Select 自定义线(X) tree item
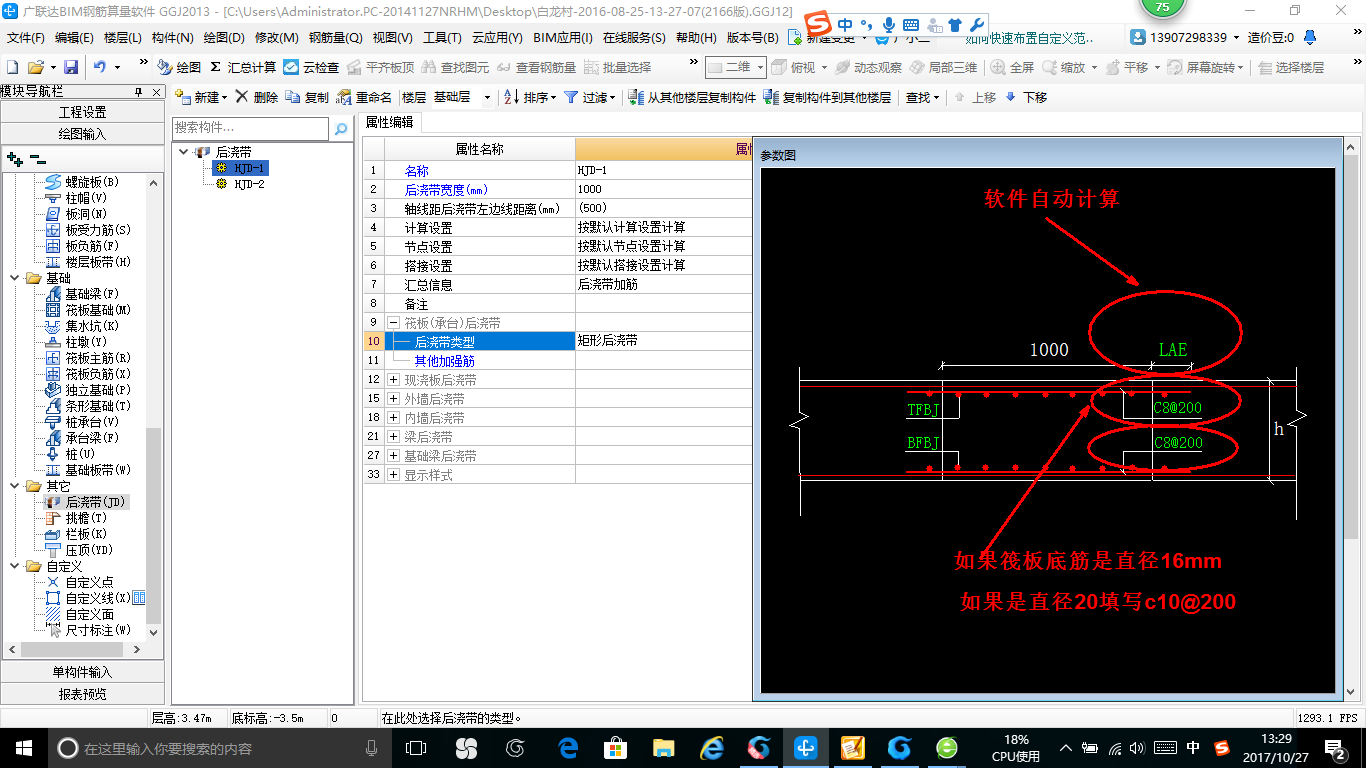Image resolution: width=1366 pixels, height=768 pixels. pos(98,598)
